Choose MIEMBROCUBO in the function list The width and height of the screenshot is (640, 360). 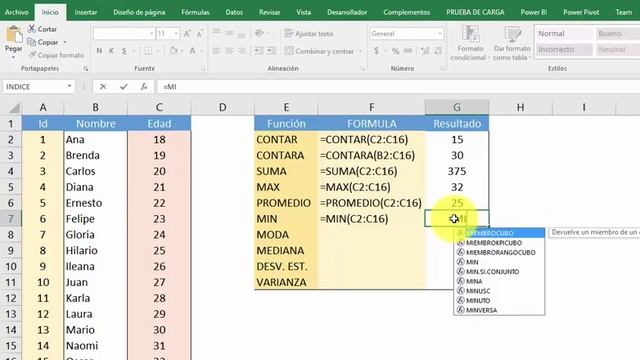499,233
